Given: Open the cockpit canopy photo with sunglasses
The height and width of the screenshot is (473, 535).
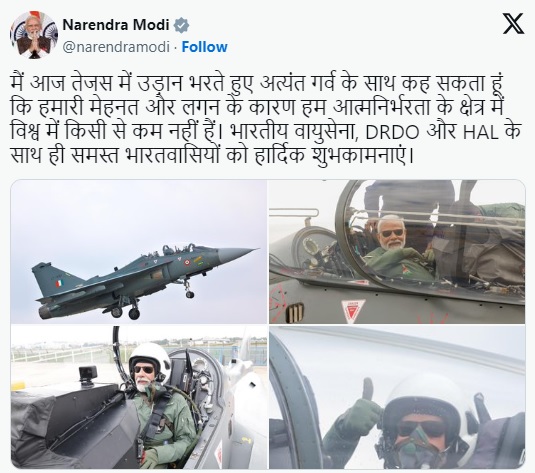Looking at the screenshot, I should 397,252.
